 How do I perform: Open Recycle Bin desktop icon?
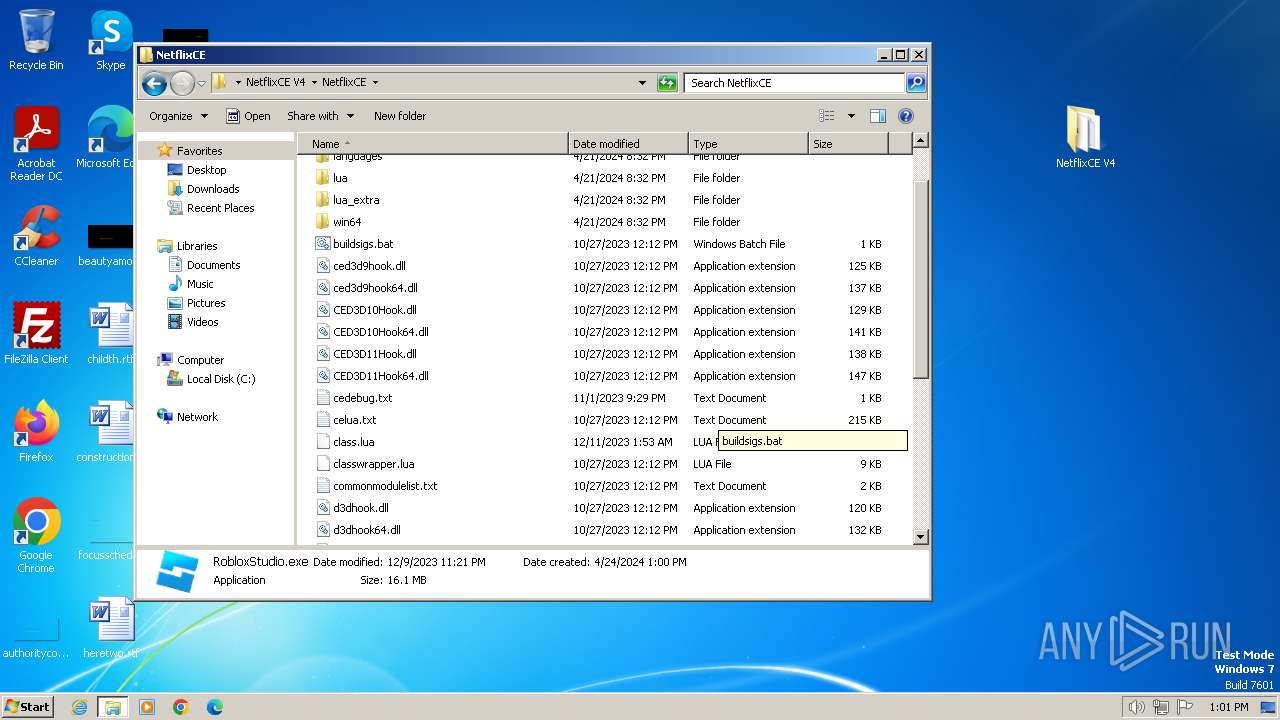point(36,40)
